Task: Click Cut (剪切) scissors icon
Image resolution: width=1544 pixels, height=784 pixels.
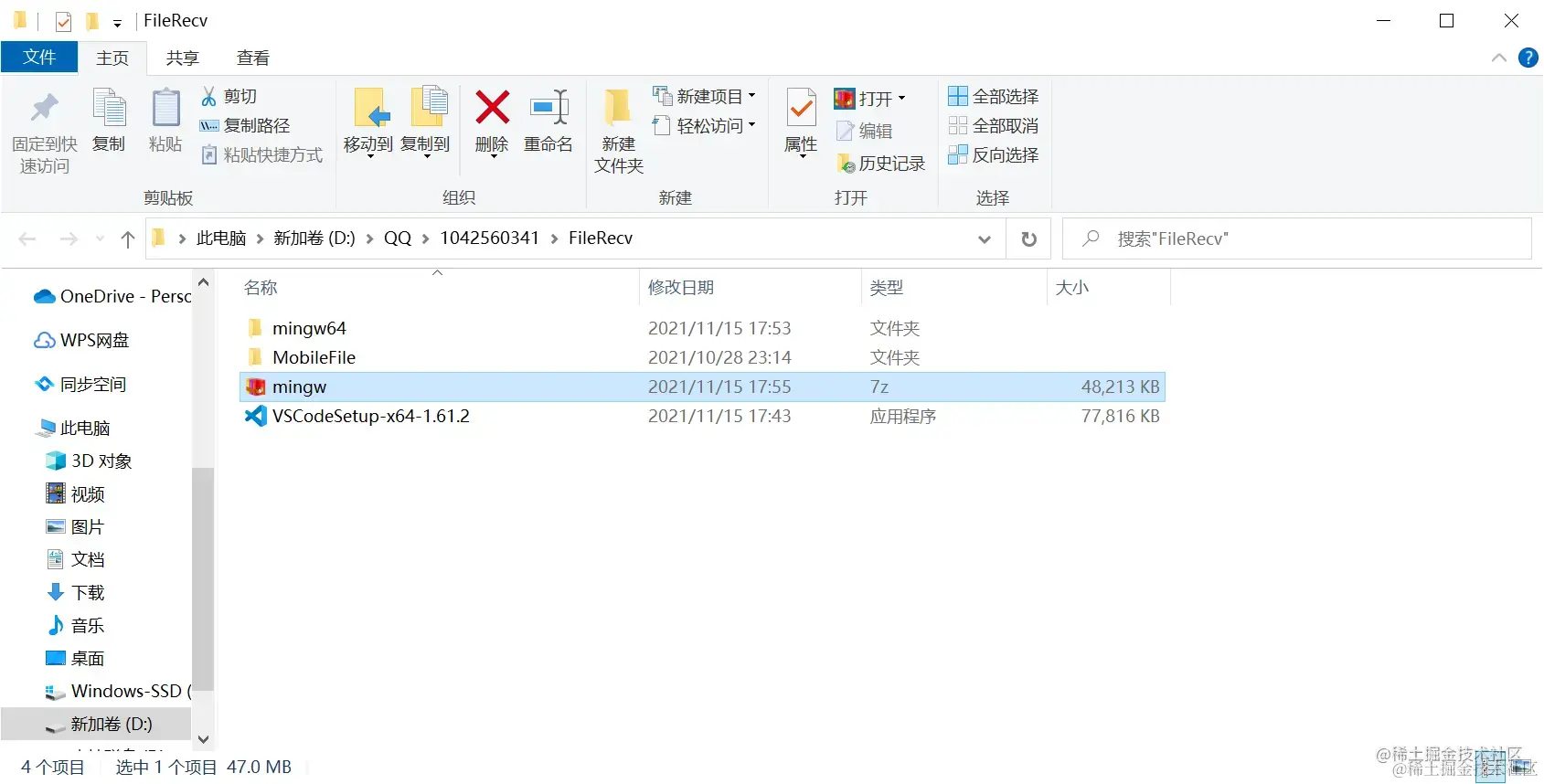Action: pyautogui.click(x=208, y=96)
